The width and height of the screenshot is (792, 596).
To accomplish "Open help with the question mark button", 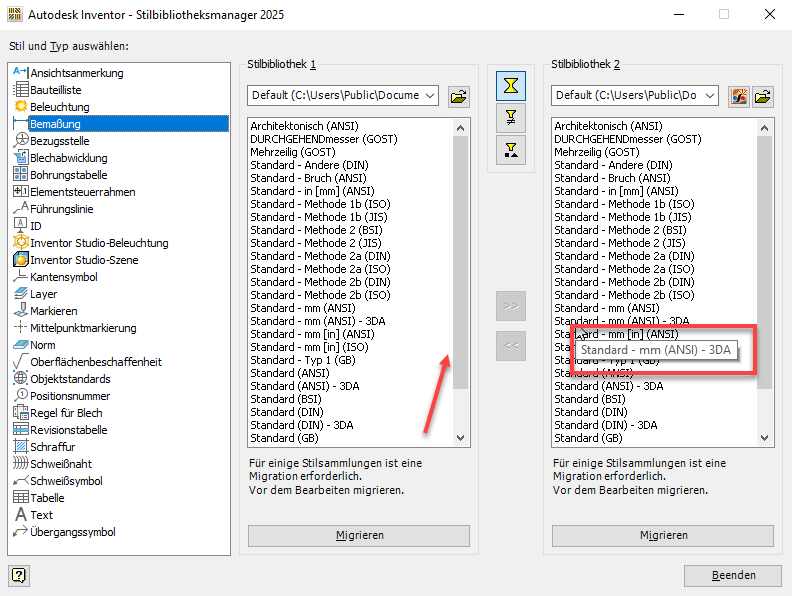I will coord(19,575).
